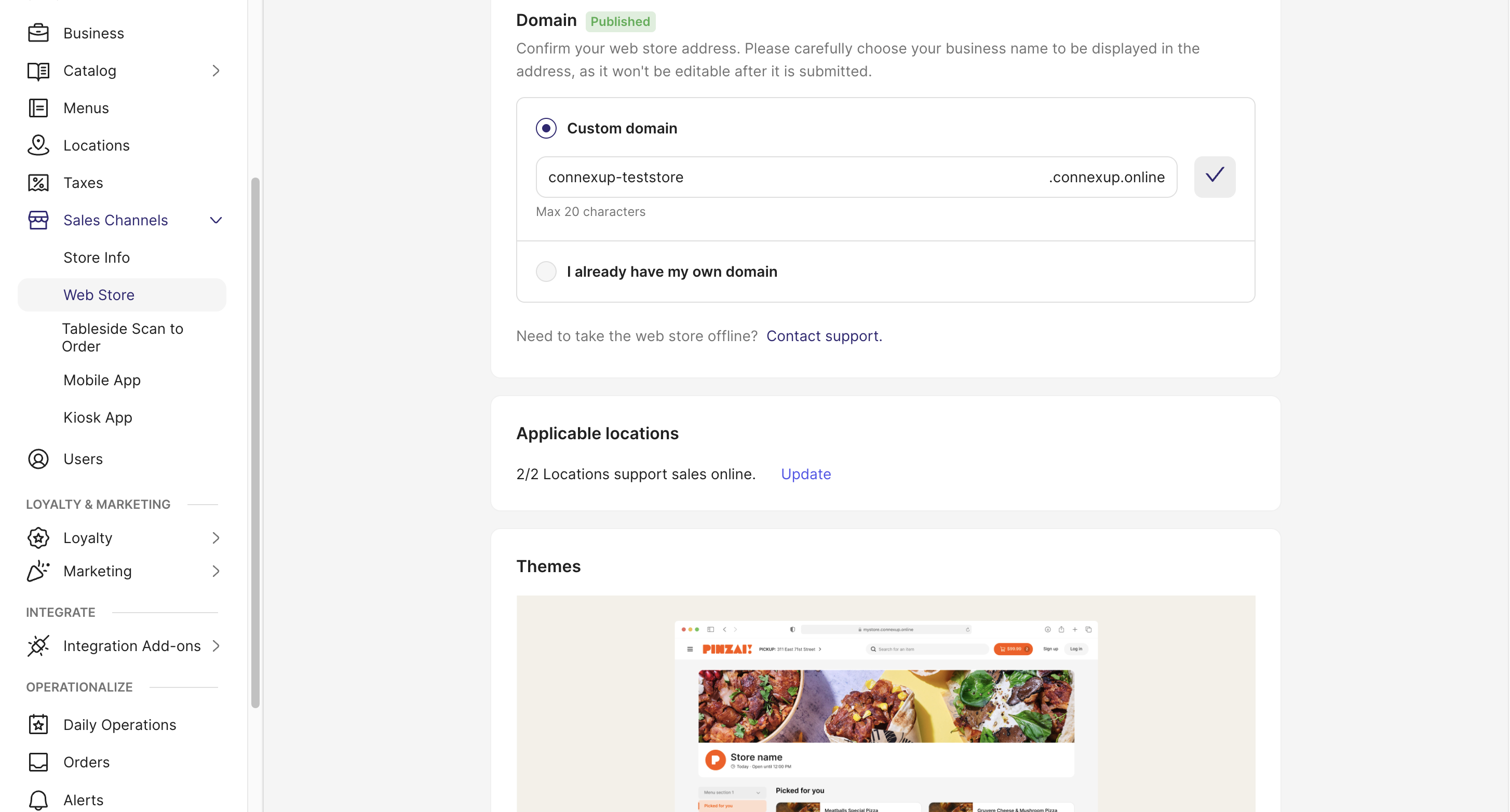Select "I already have my own domain" option
Viewport: 1510px width, 812px height.
coord(546,272)
